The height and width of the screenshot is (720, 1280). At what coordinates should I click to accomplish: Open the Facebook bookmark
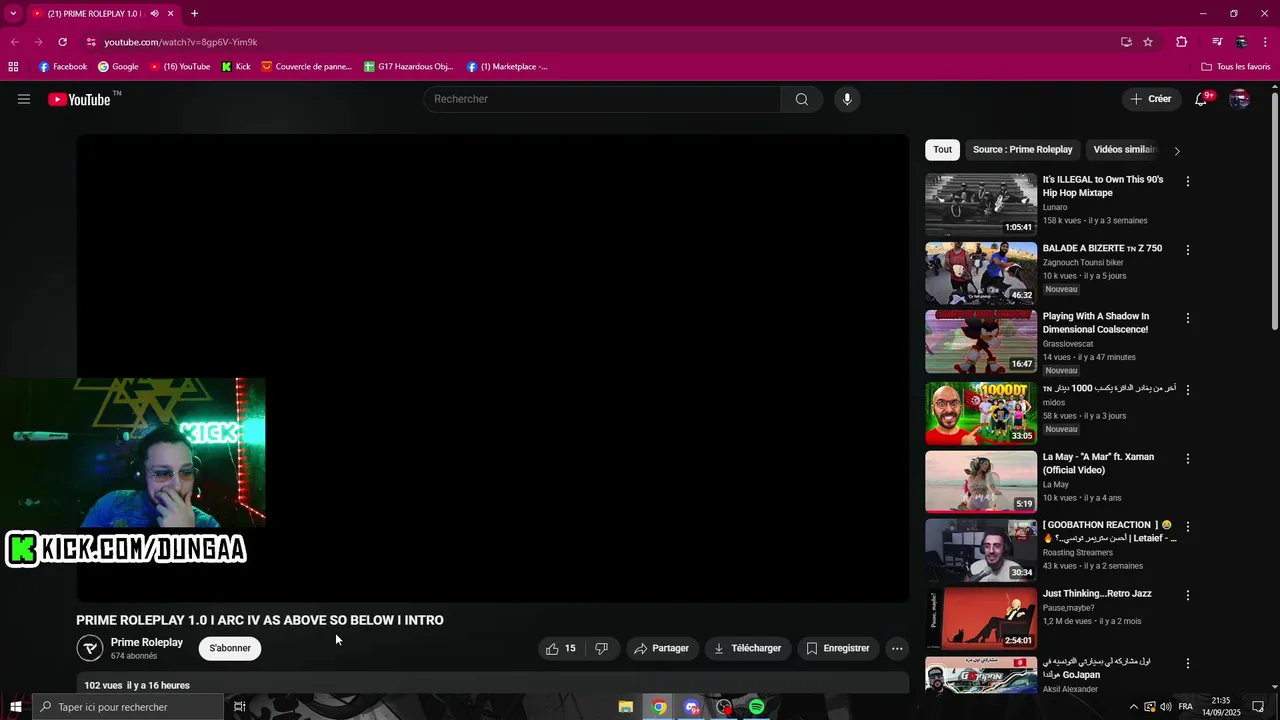click(63, 67)
